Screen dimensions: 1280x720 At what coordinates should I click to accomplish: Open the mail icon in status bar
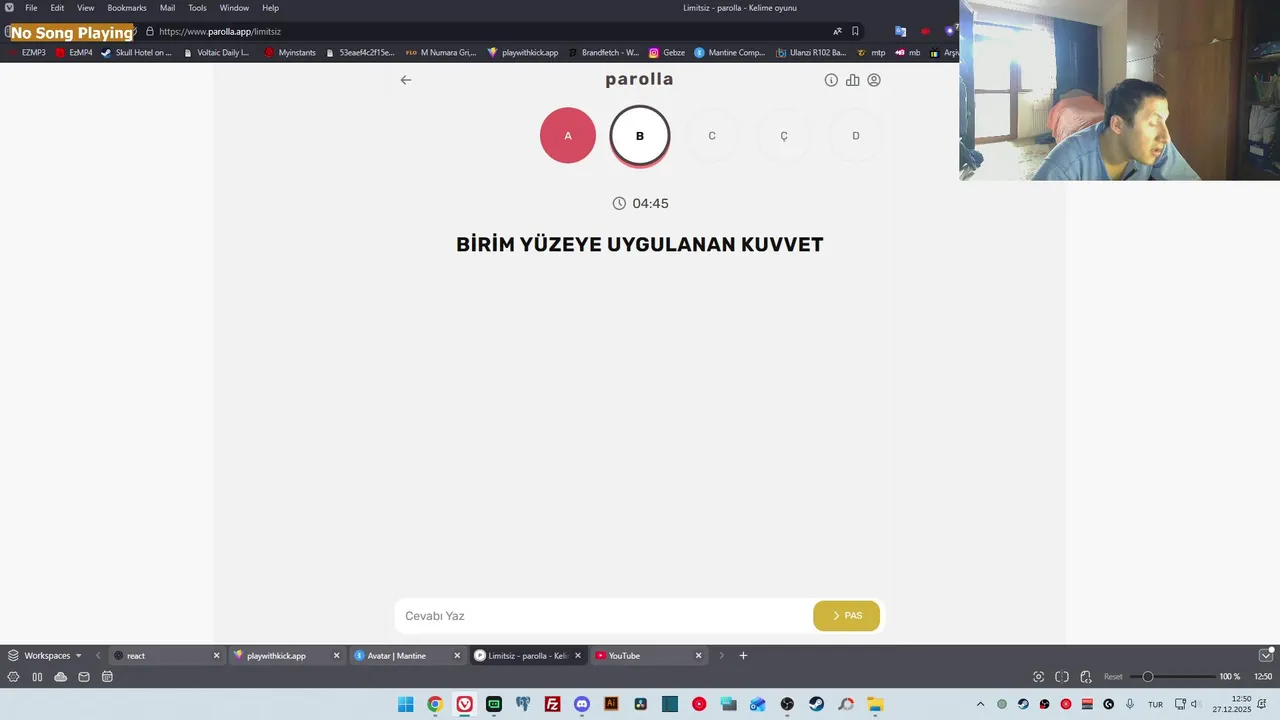click(x=84, y=677)
